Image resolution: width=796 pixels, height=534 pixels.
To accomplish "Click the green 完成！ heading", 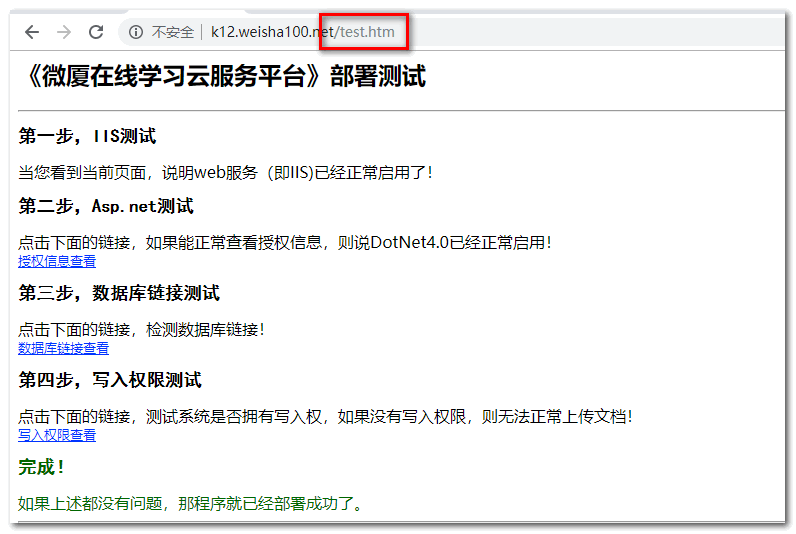I will pos(42,466).
